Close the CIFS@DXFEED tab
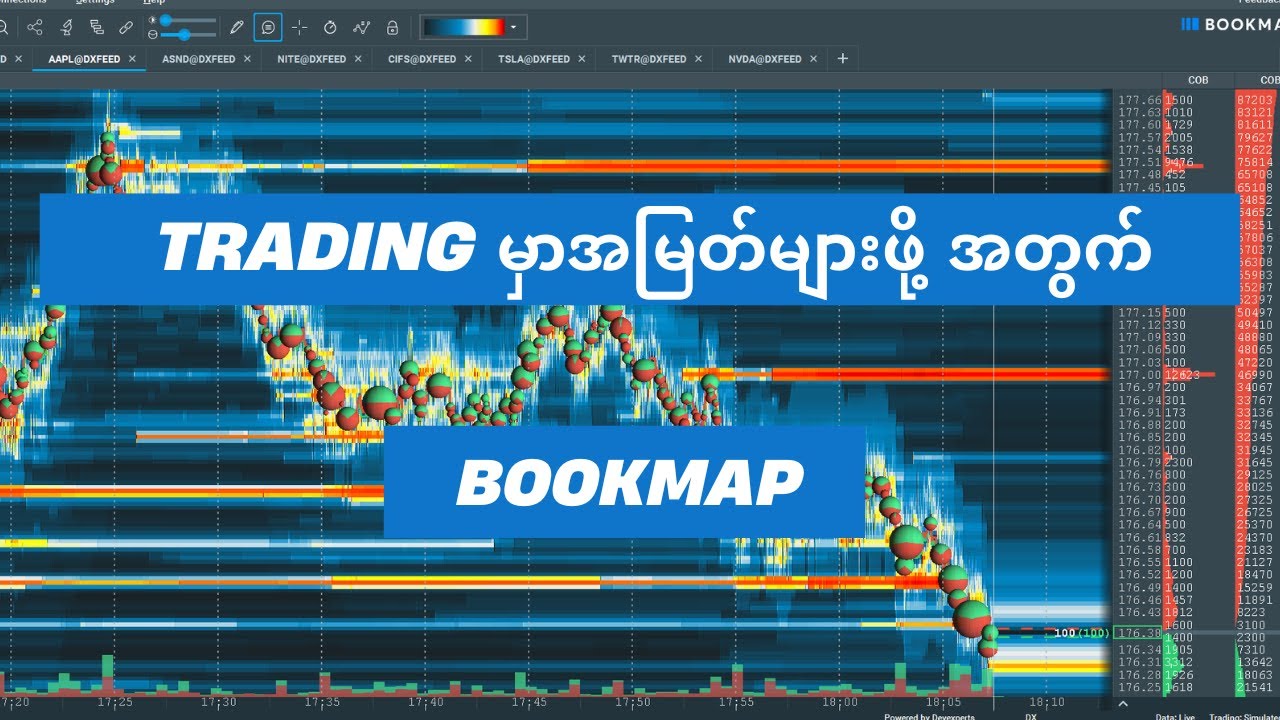The image size is (1280, 720). [x=468, y=59]
